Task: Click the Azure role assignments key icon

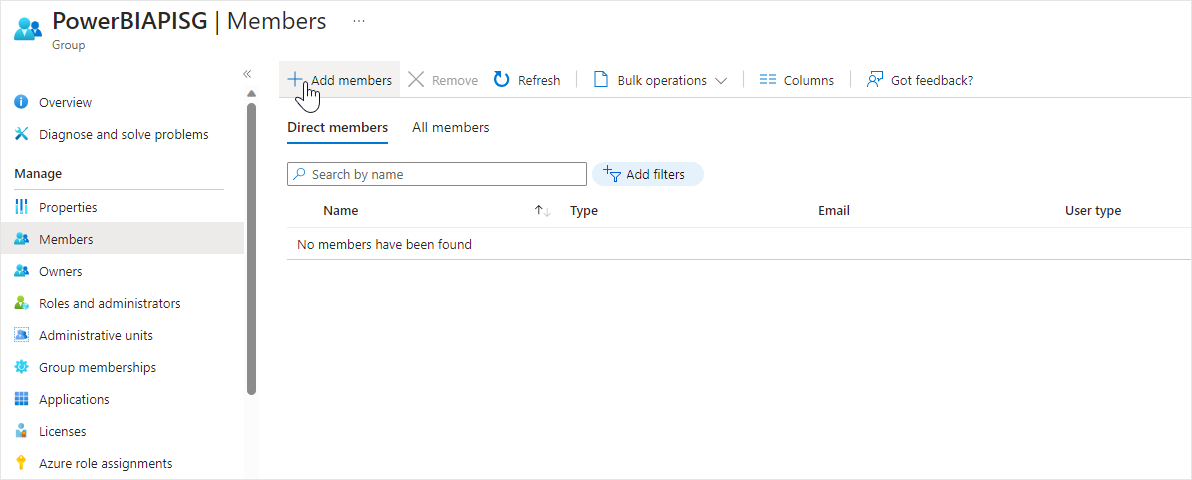Action: pyautogui.click(x=21, y=464)
